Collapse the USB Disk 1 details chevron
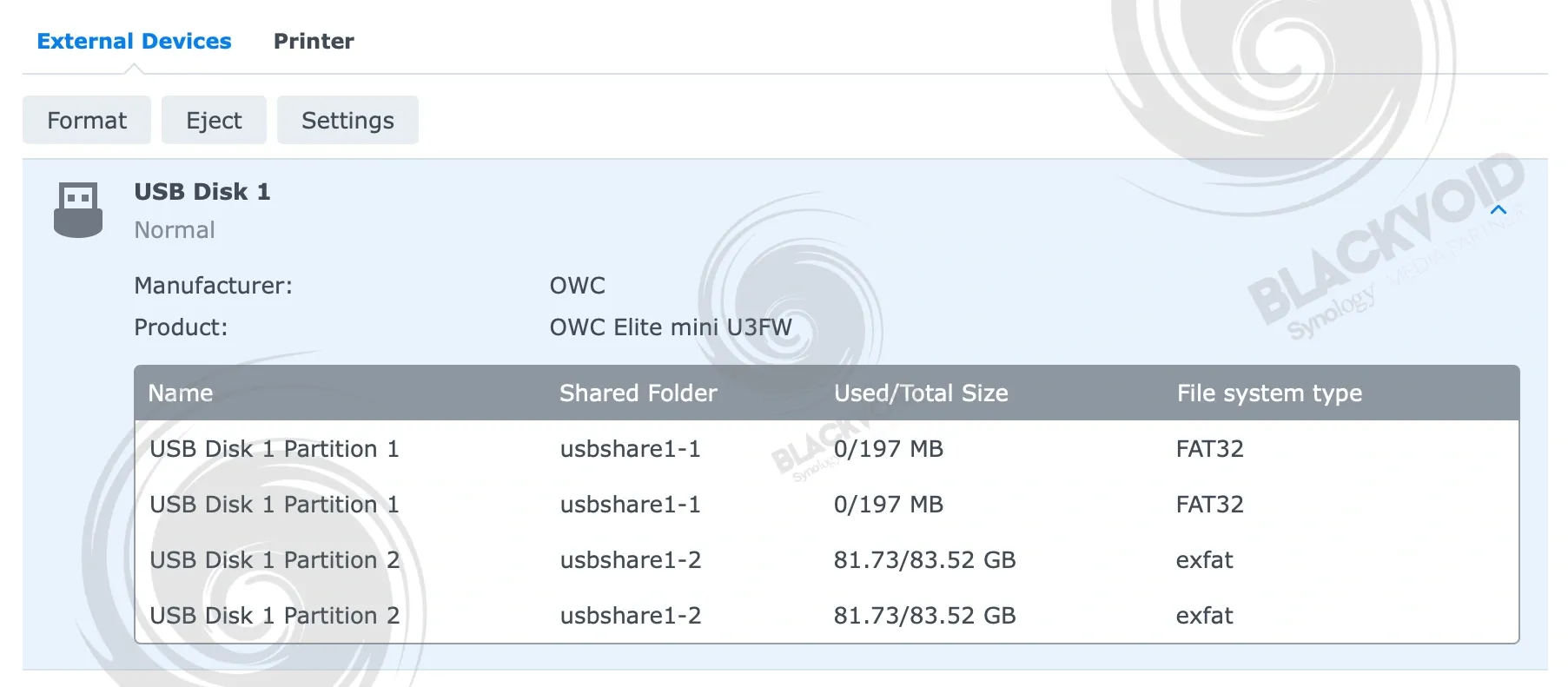1568x687 pixels. point(1498,209)
